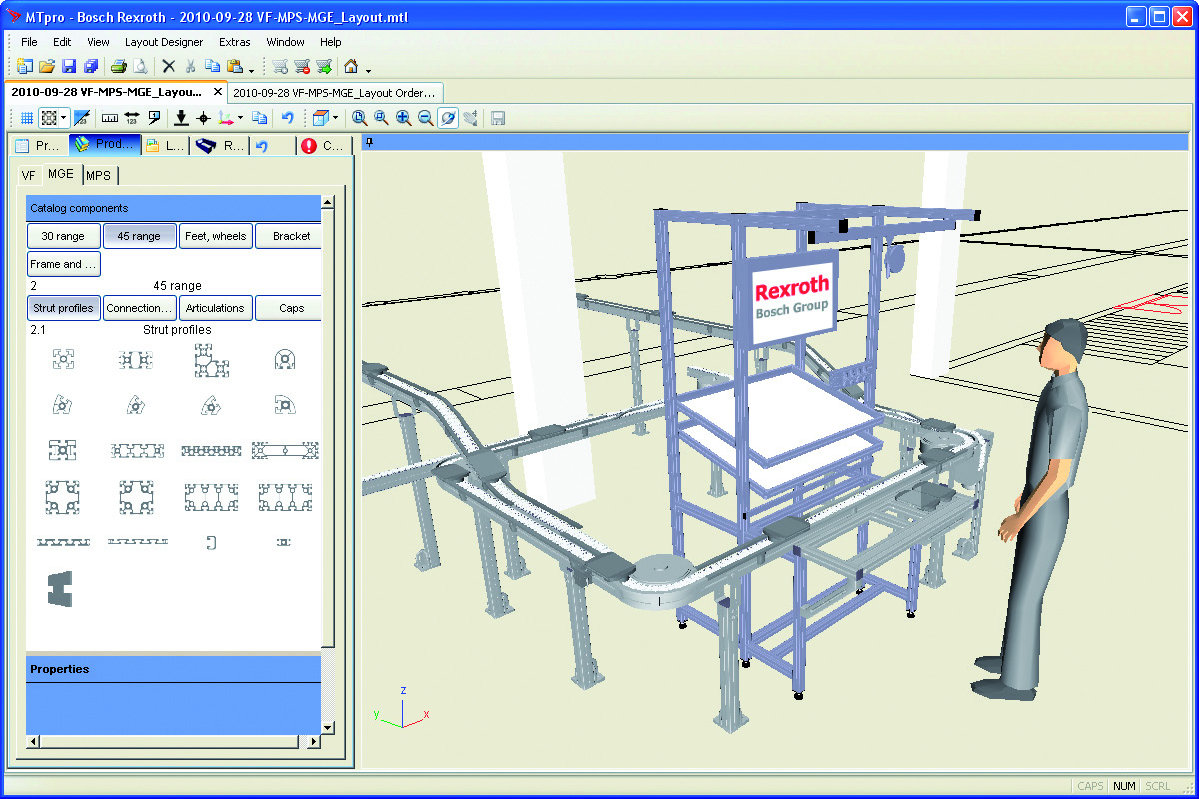
Task: Switch to the MPS tab
Action: tap(99, 174)
